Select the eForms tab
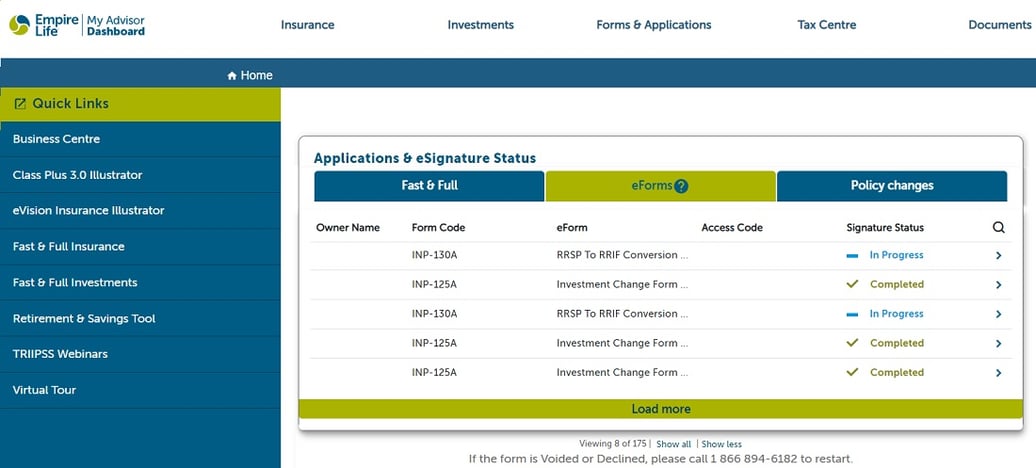This screenshot has width=1036, height=468. click(661, 186)
